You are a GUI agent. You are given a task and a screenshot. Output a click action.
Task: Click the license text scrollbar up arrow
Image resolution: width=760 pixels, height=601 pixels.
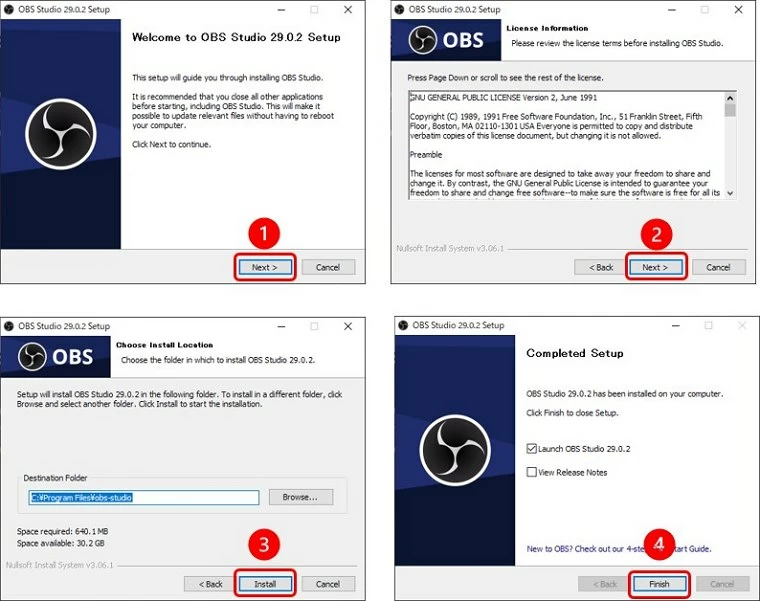pos(730,98)
